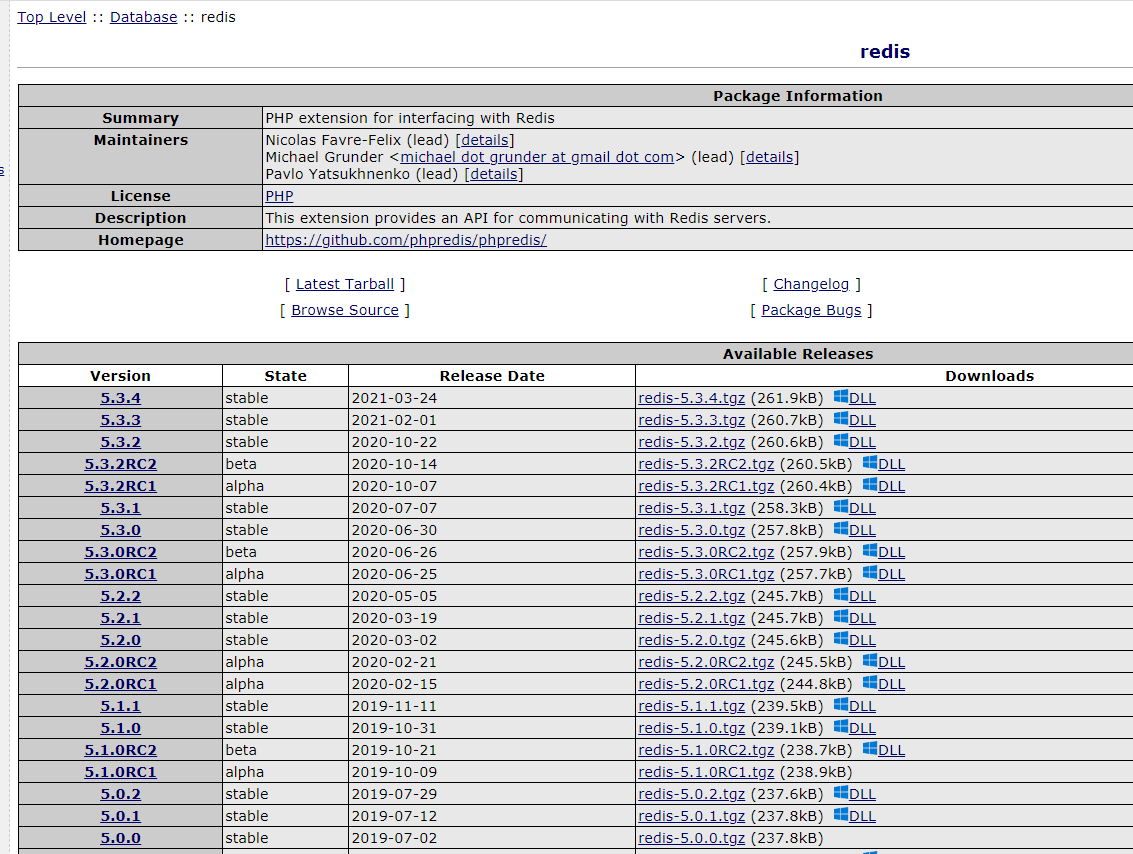Download redis-5.3.1.tgz
The height and width of the screenshot is (854, 1133).
692,508
